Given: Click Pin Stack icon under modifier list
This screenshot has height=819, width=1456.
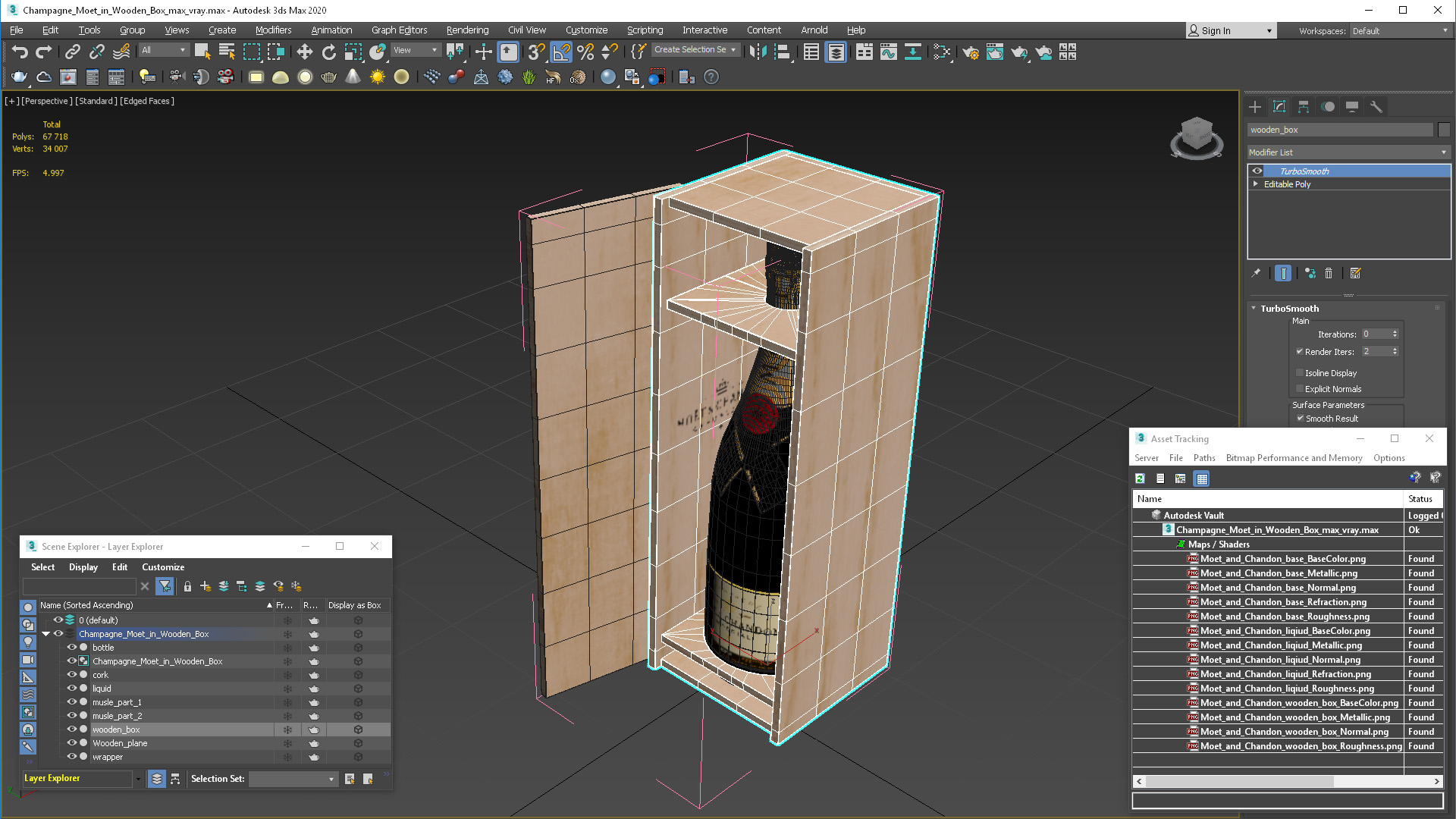Looking at the screenshot, I should (x=1256, y=273).
